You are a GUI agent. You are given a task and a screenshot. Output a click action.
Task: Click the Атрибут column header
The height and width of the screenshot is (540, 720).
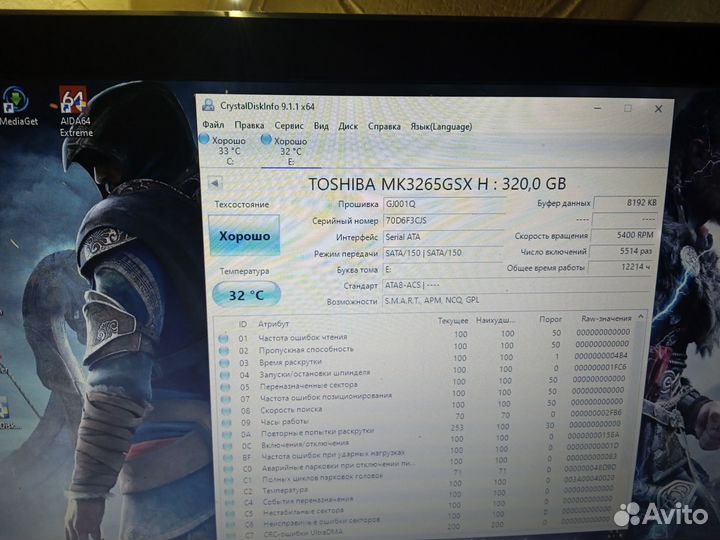click(x=274, y=324)
